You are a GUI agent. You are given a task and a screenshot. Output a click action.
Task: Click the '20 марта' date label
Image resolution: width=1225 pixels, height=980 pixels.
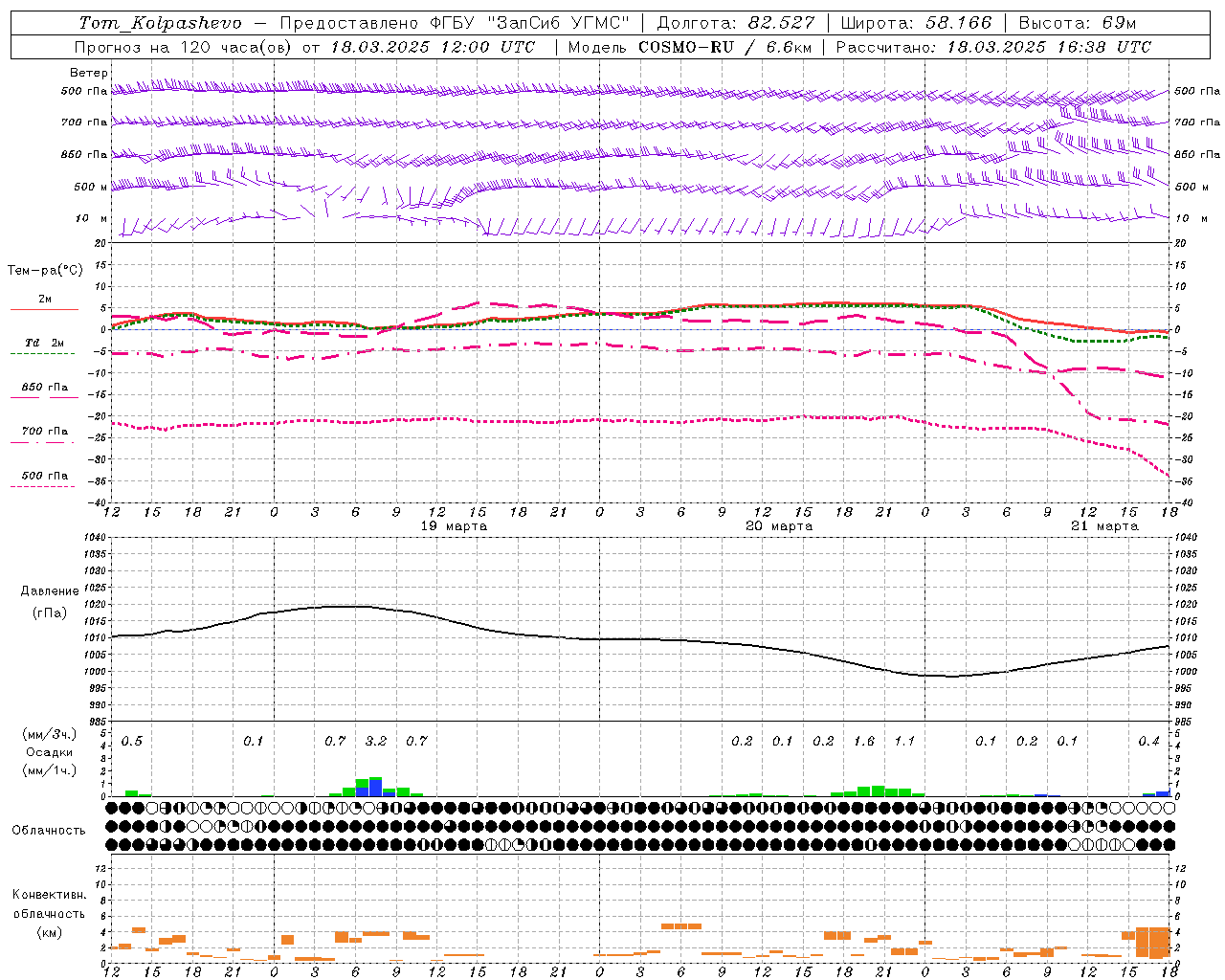coord(779,526)
